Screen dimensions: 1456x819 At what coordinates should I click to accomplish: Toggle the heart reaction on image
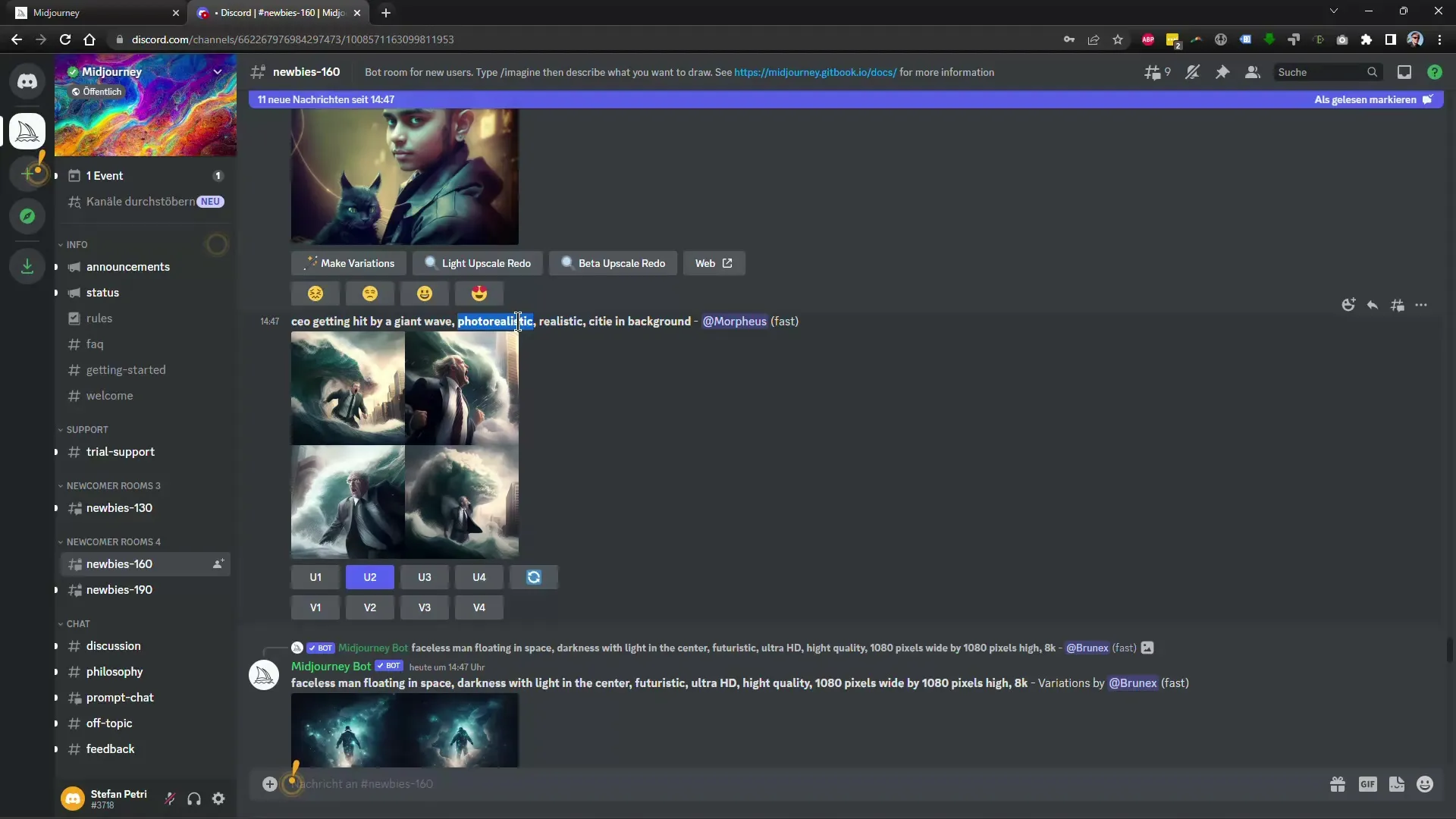tap(479, 292)
